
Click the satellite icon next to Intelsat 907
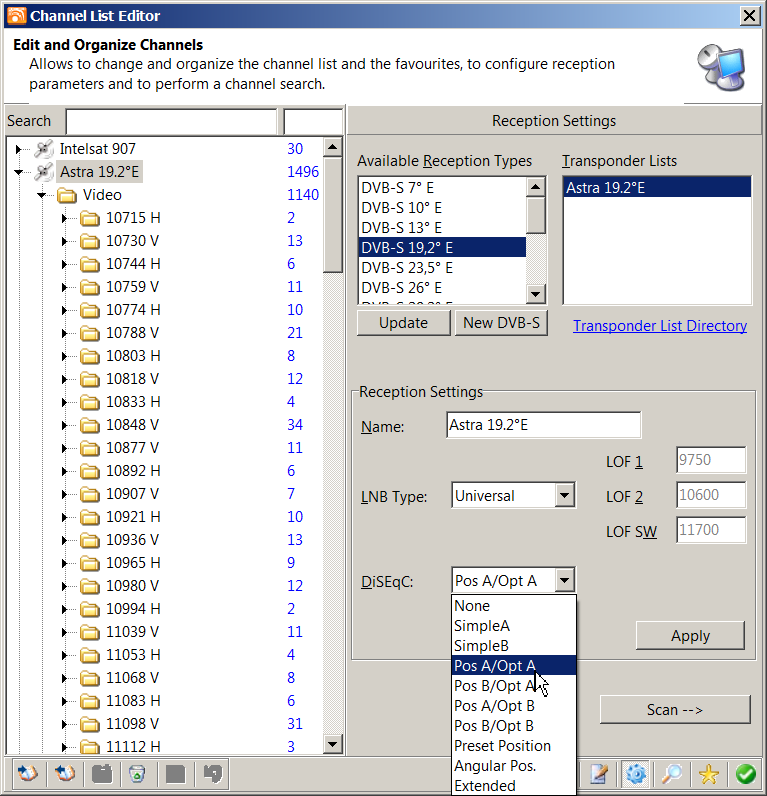tap(43, 149)
